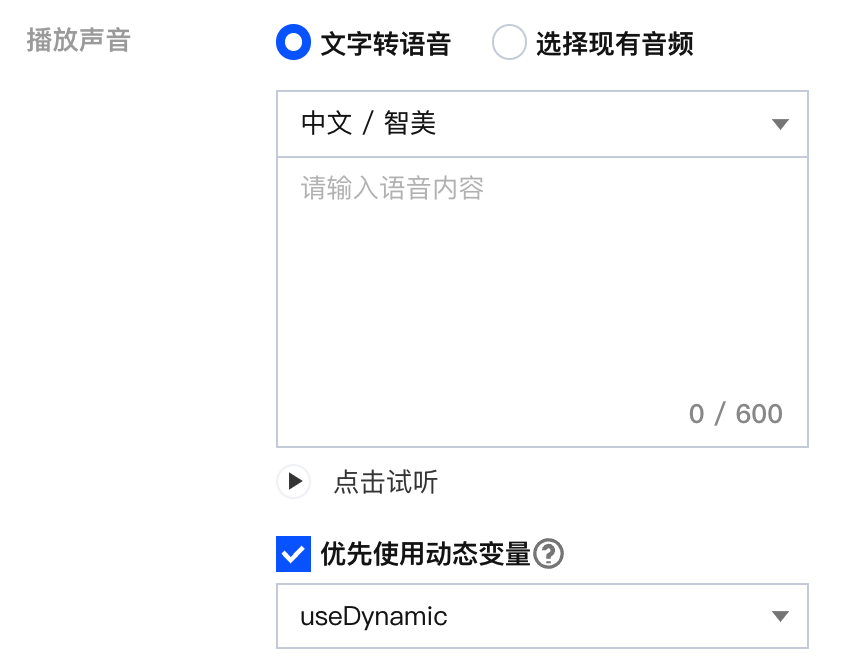Click the 播放声音 field label
Screen dimensions: 850x670
[79, 42]
